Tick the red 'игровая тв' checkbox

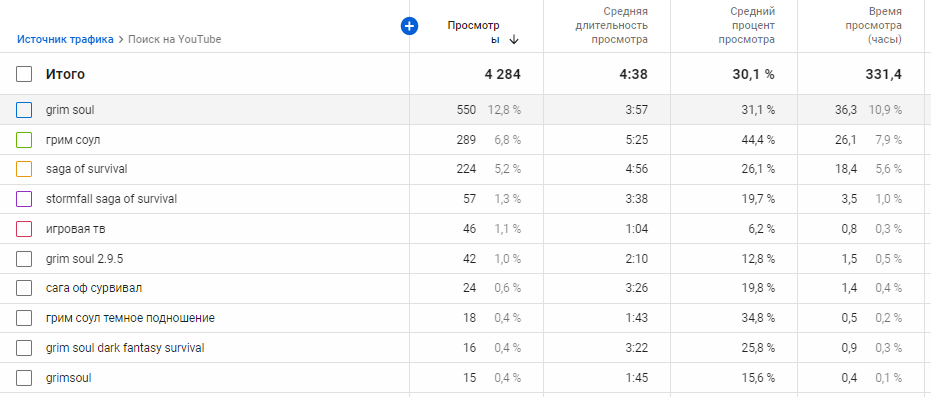coord(24,228)
